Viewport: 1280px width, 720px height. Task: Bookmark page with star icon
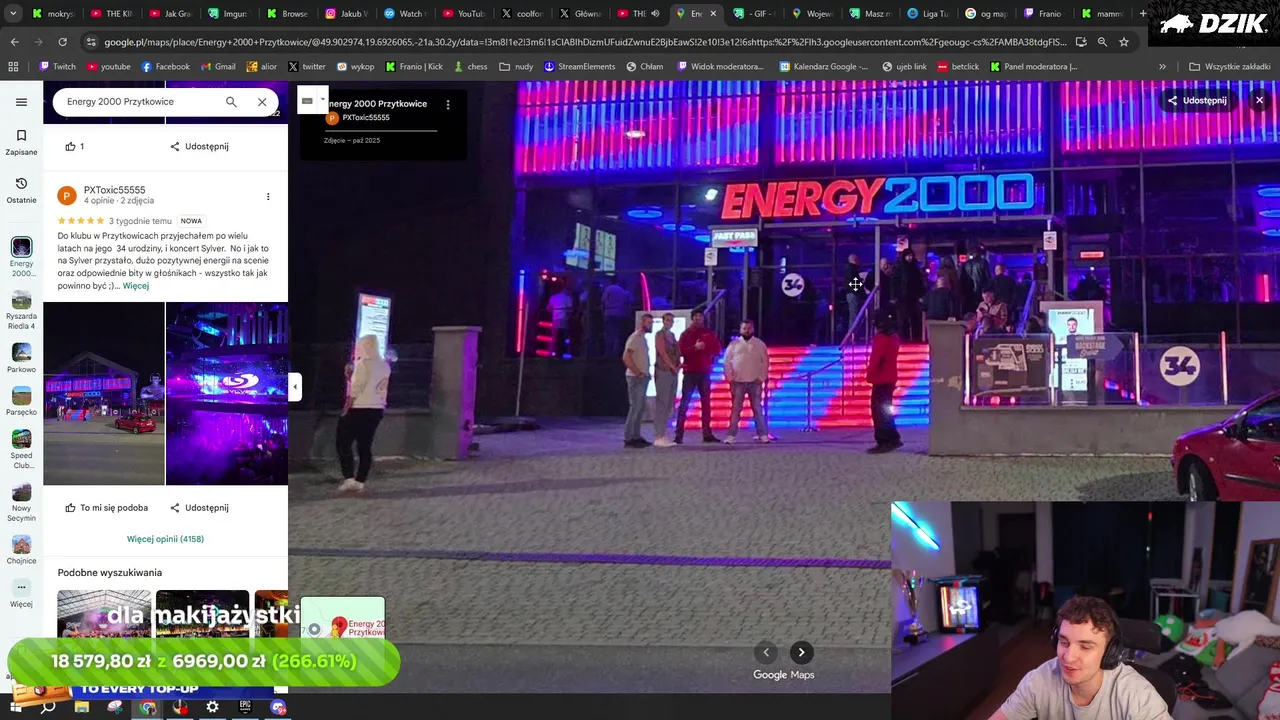coord(1124,42)
